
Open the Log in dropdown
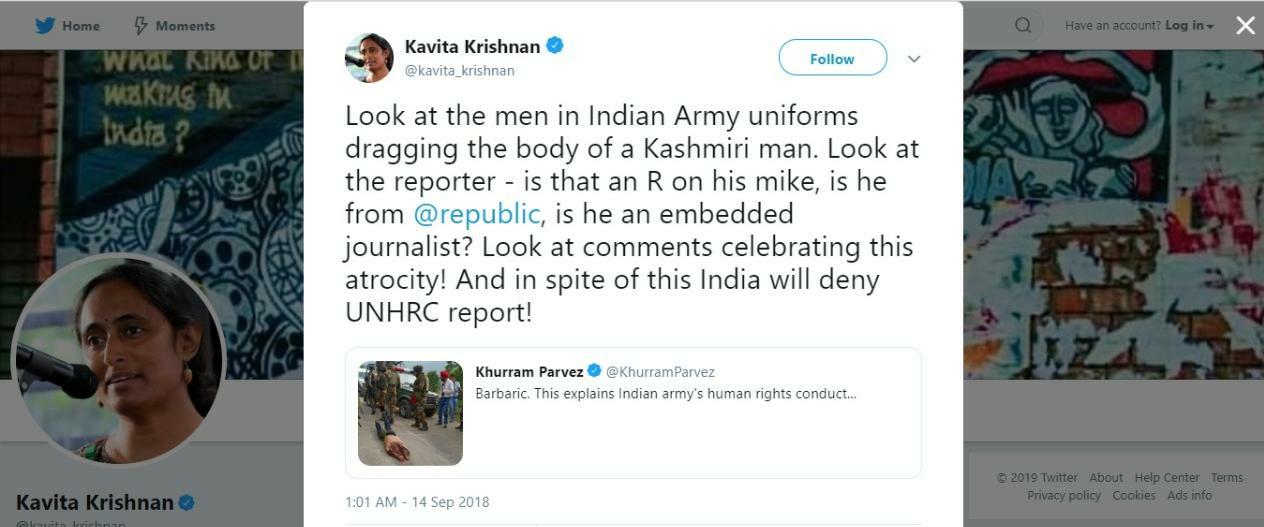(1189, 26)
